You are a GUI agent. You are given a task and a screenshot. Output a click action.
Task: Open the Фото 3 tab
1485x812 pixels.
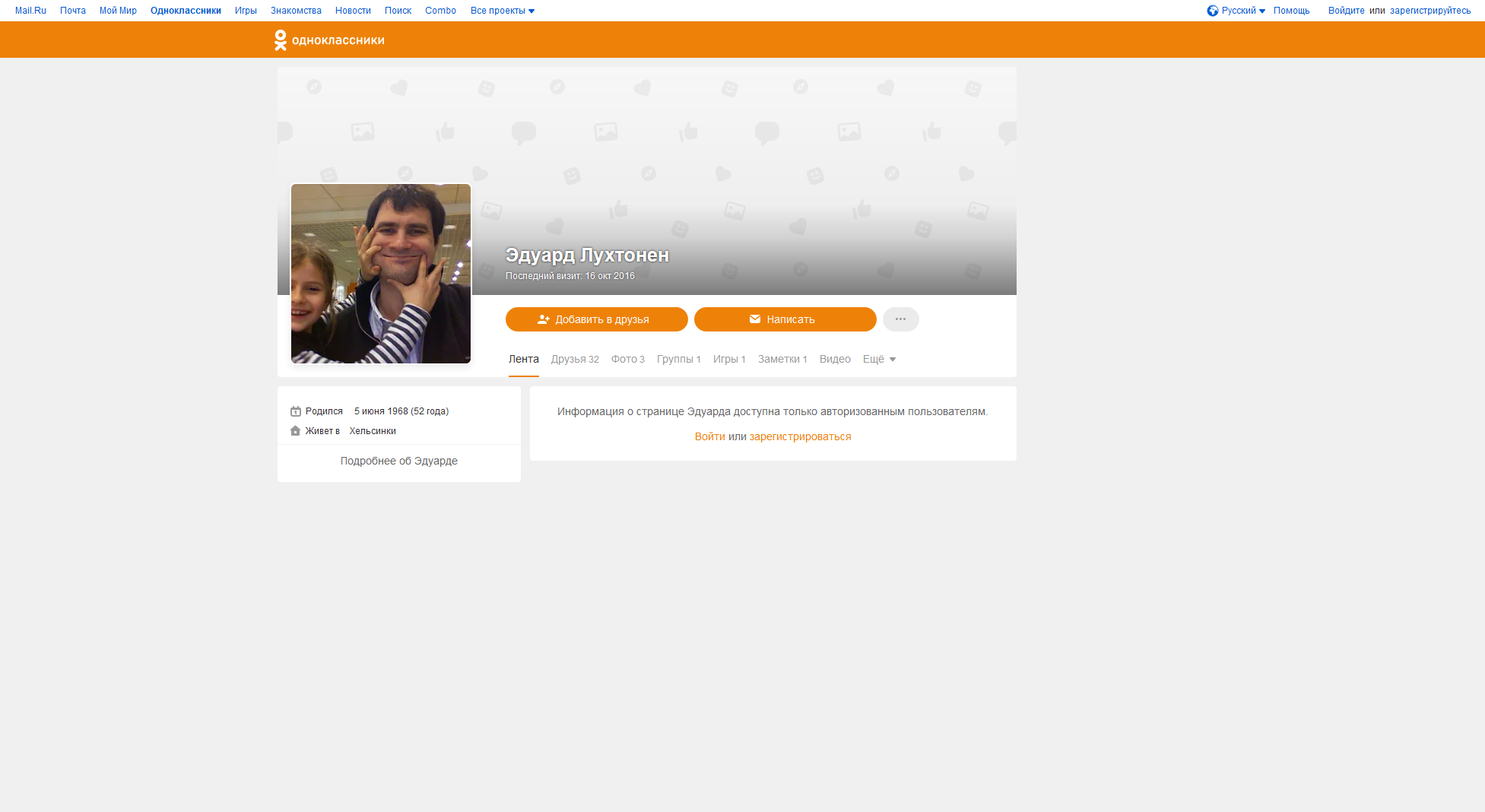[x=627, y=360]
